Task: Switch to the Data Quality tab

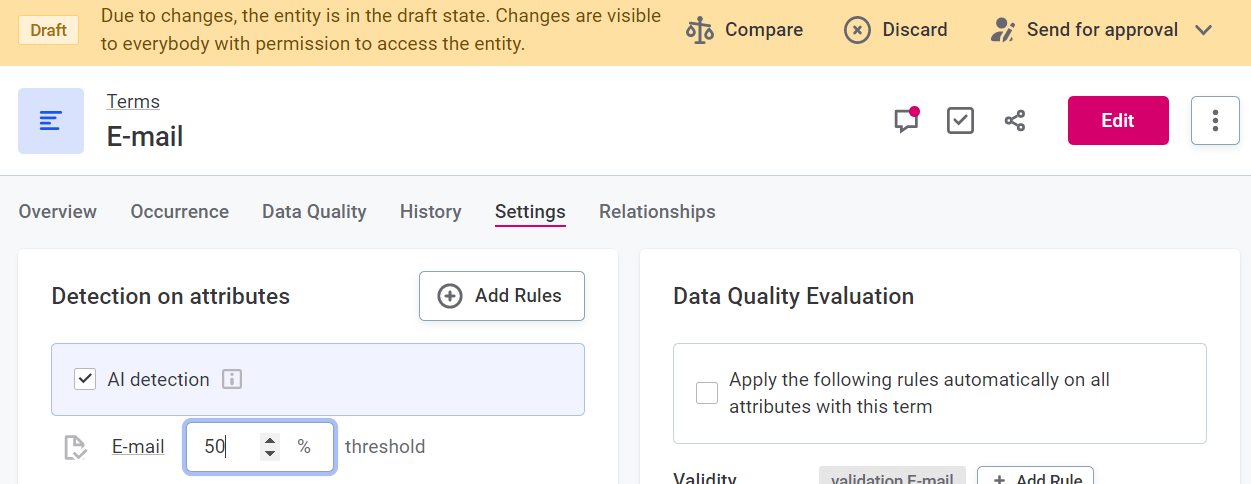Action: (314, 212)
